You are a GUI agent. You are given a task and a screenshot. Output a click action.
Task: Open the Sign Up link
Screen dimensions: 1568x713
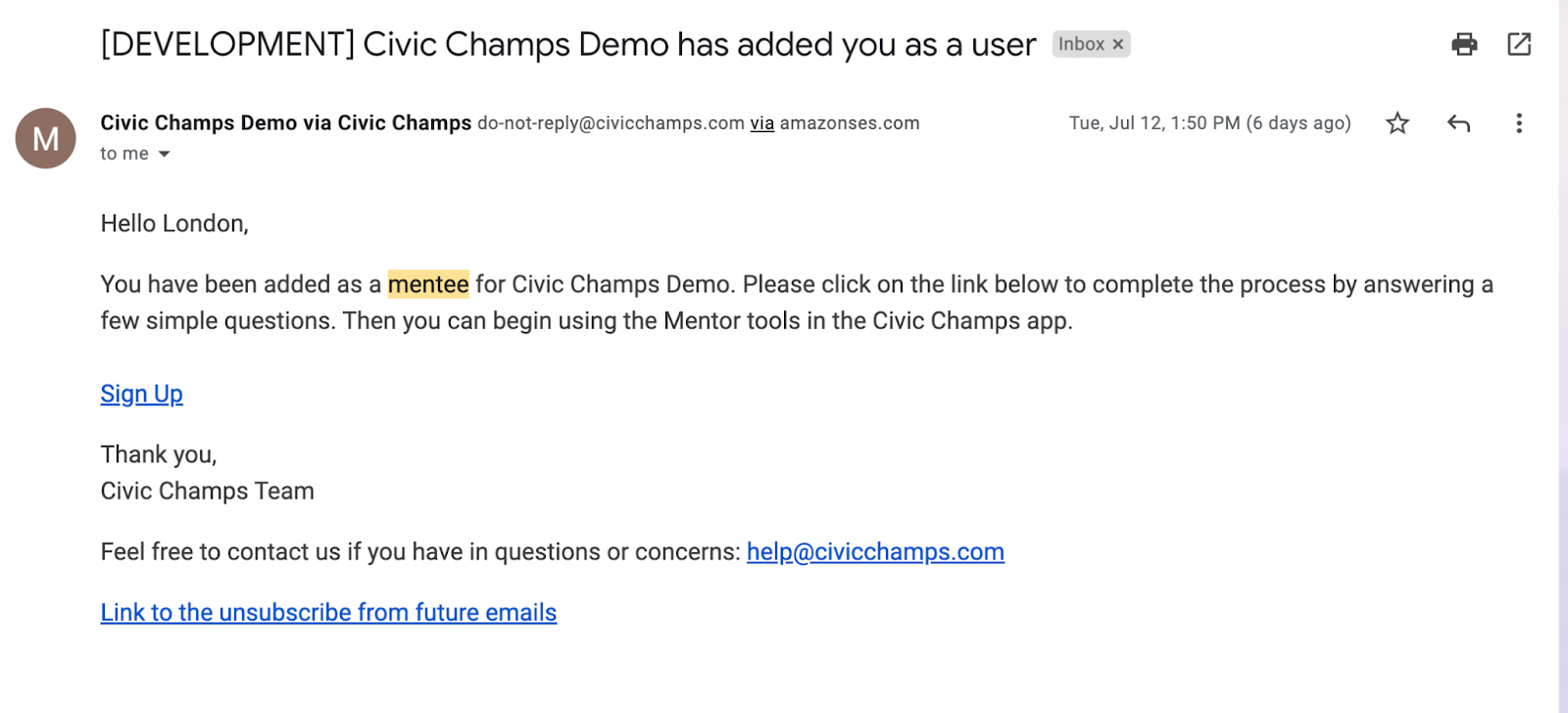[x=142, y=394]
